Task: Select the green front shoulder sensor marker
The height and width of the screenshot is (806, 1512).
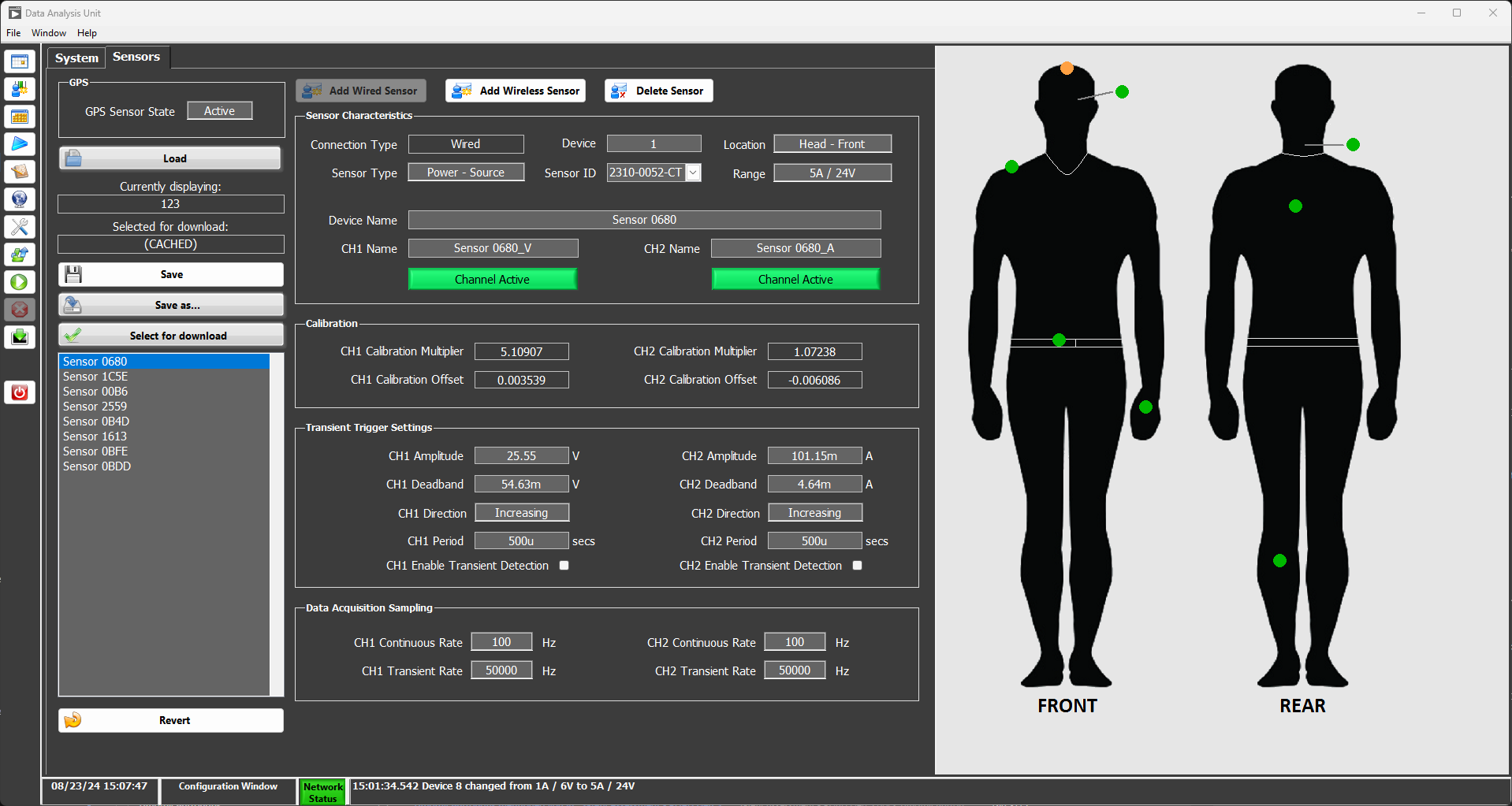Action: [x=1012, y=166]
